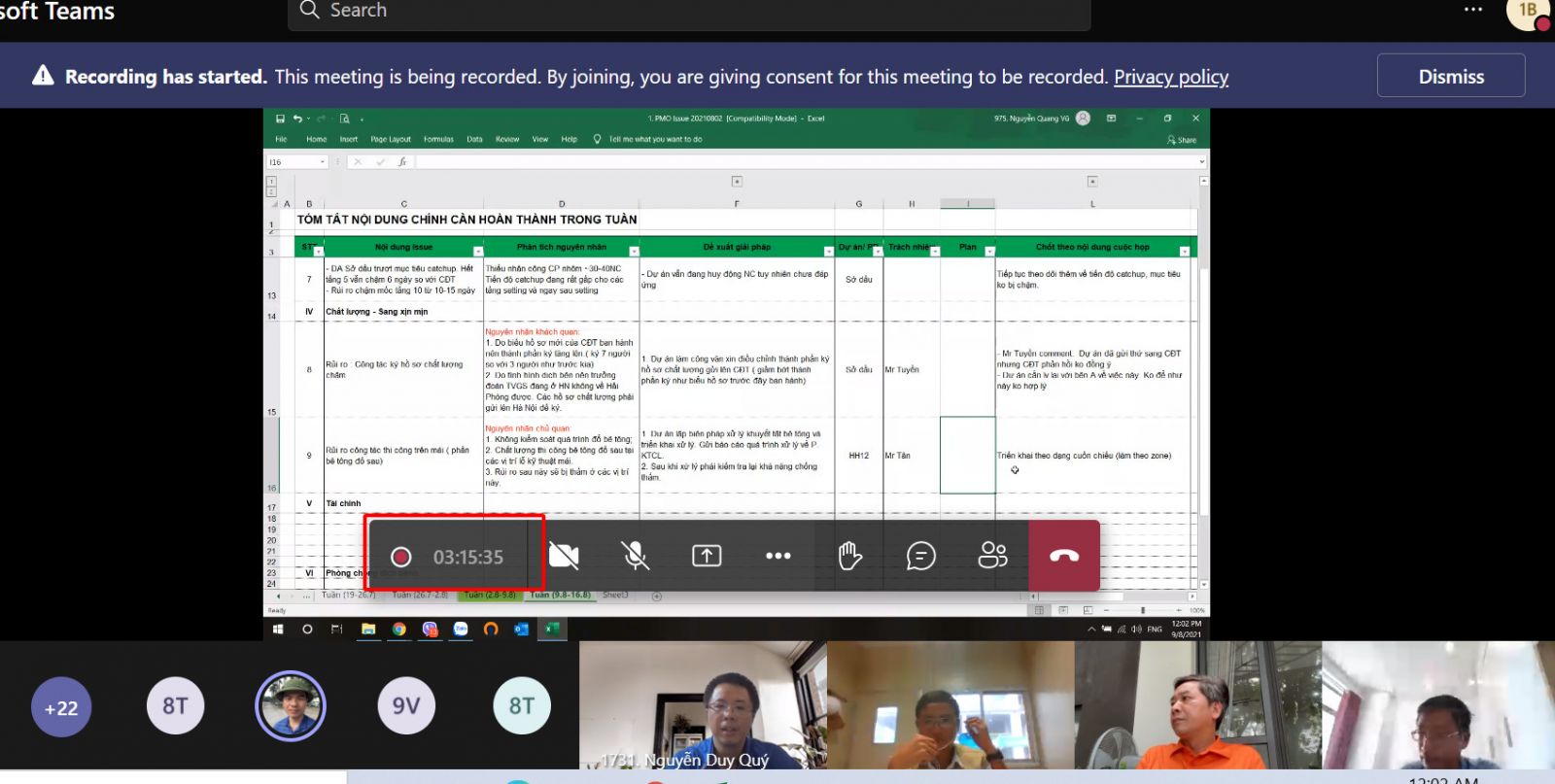Select the 9V participant avatar
1555x784 pixels.
(x=406, y=705)
